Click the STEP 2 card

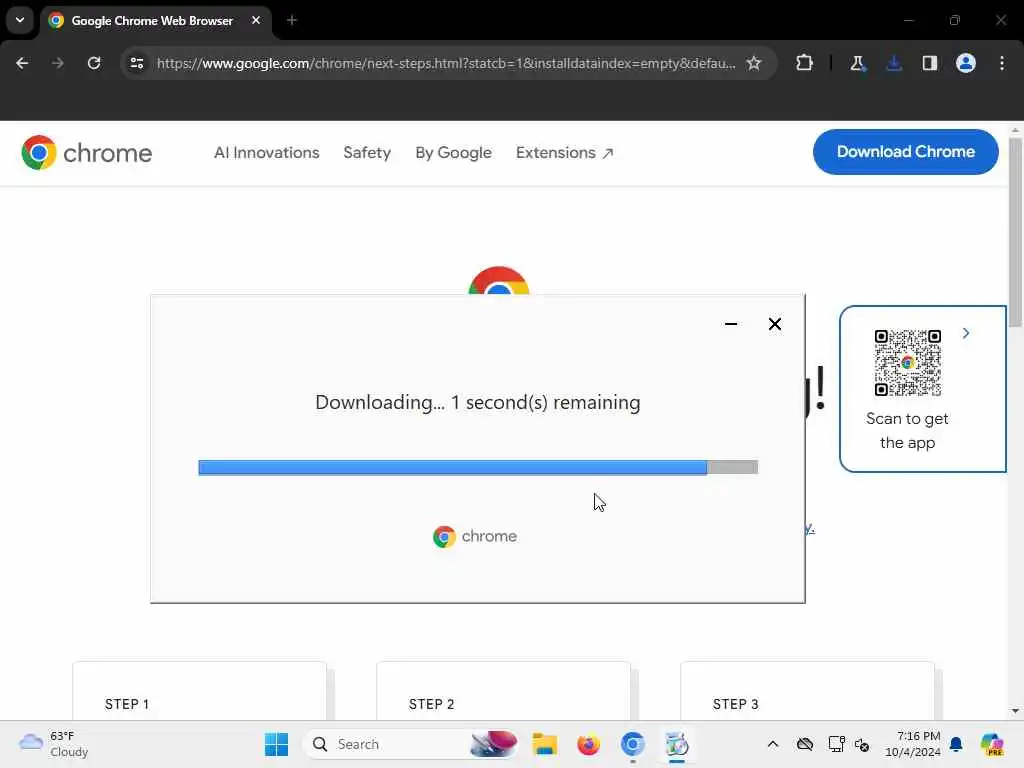(504, 692)
